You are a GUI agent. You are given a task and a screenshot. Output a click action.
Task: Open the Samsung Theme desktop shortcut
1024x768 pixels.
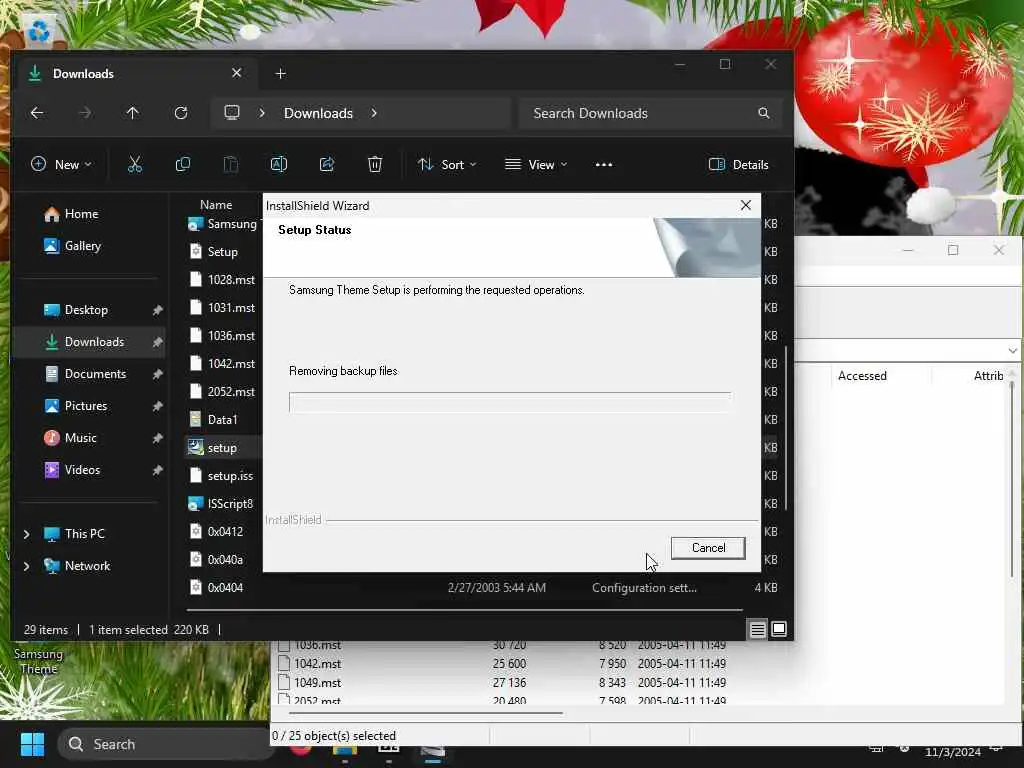tap(39, 661)
